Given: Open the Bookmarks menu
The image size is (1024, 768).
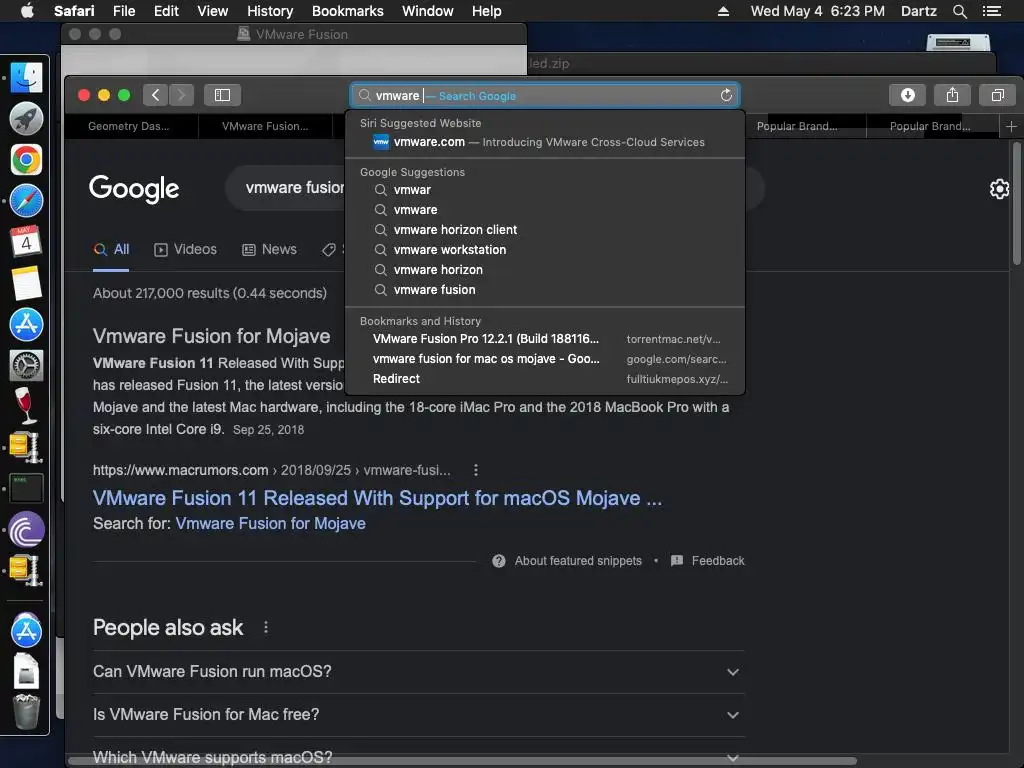Looking at the screenshot, I should [x=347, y=11].
